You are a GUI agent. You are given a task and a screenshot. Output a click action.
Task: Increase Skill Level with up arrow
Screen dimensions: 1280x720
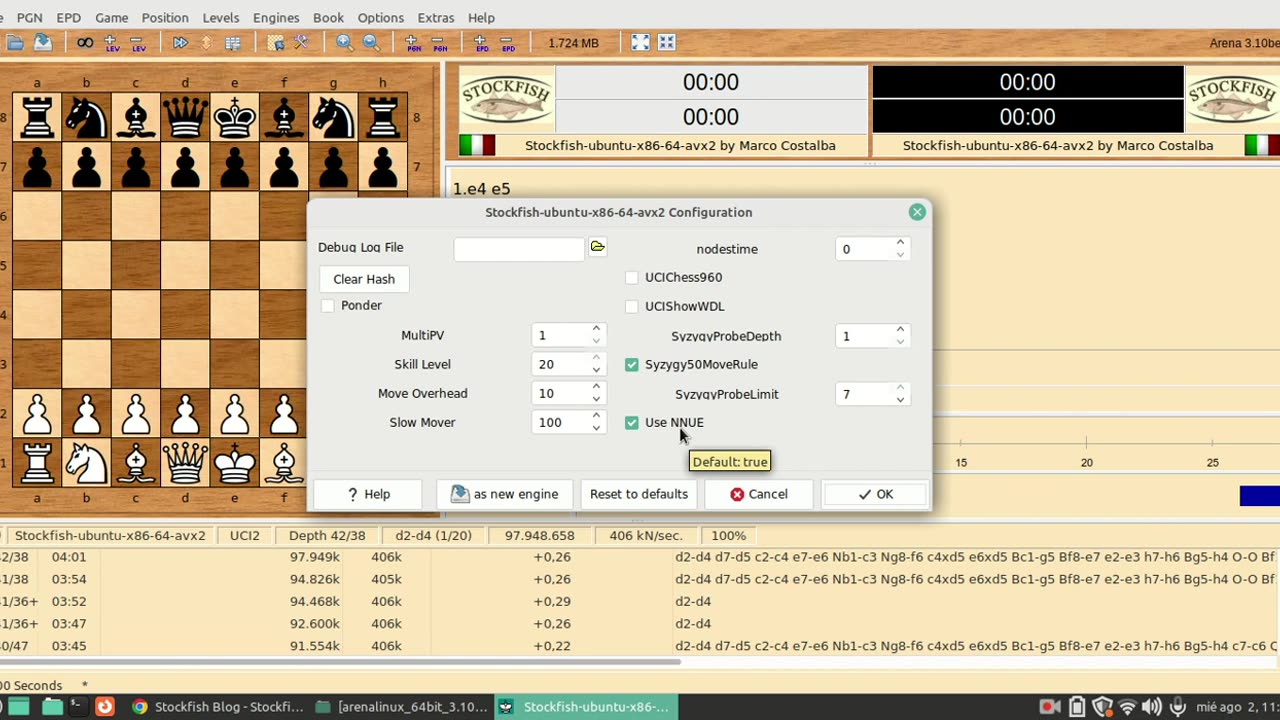pos(596,358)
